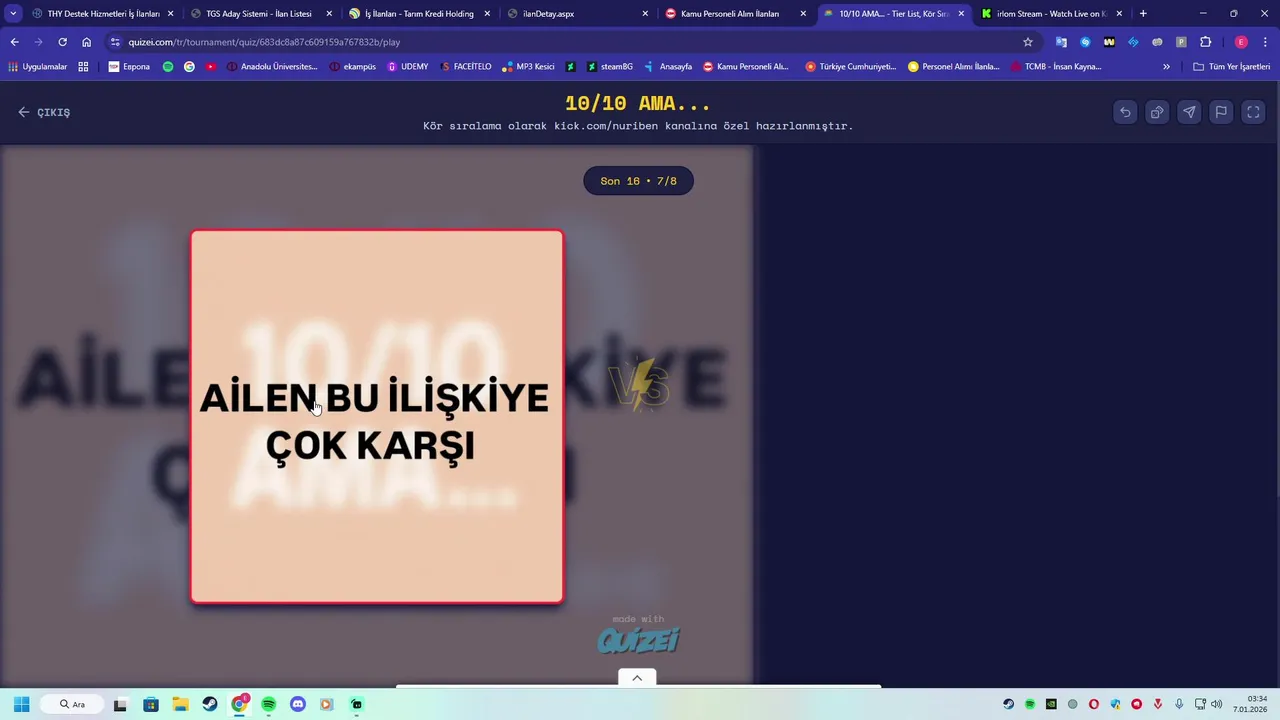Close the 10/10 AMA quiz tab
The width and height of the screenshot is (1280, 720).
(961, 14)
